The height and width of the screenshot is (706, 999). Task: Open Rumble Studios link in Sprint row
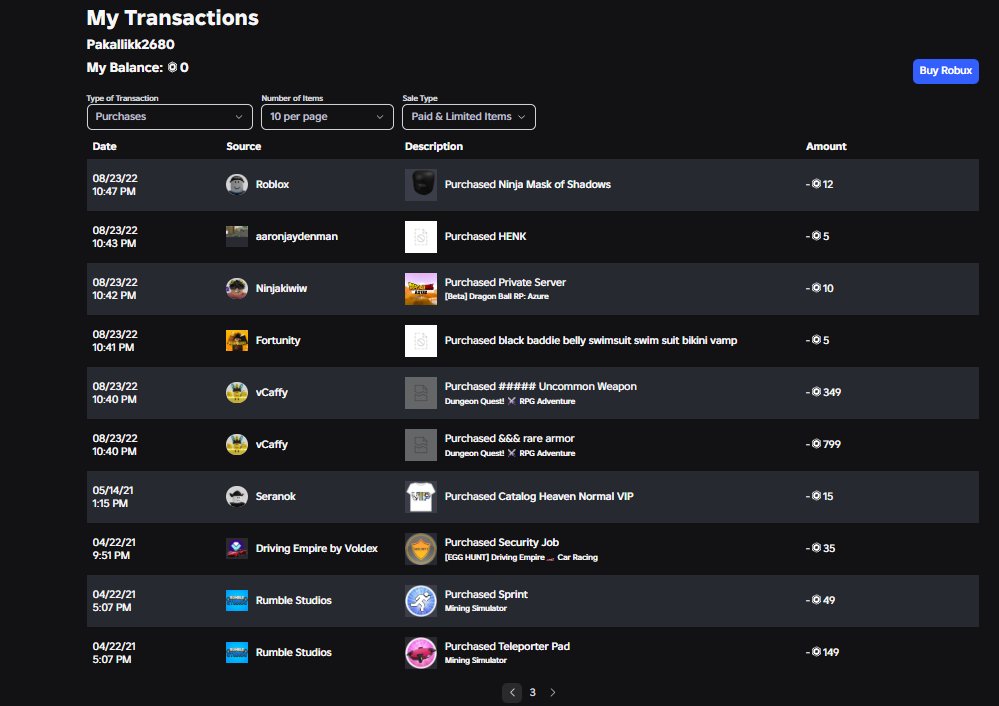point(294,600)
